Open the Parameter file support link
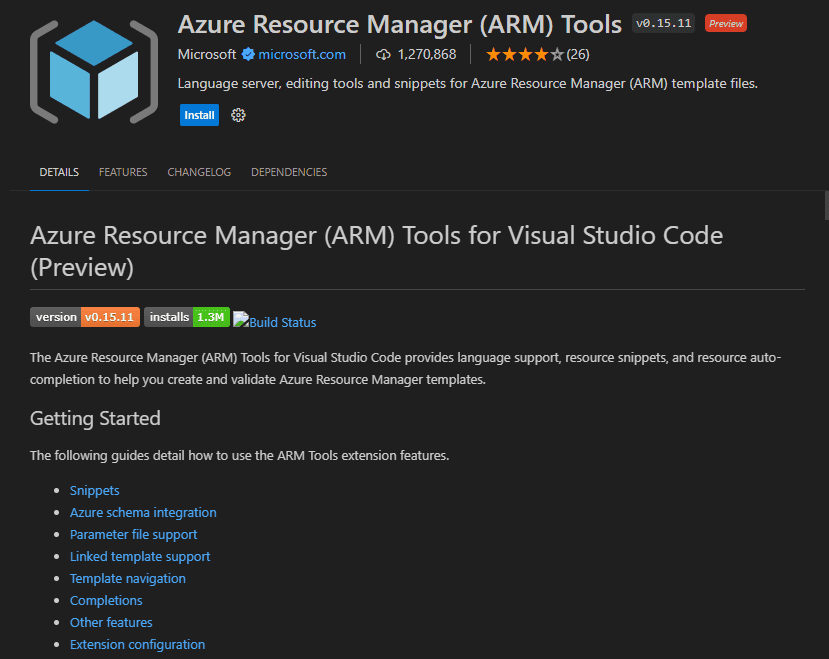The height and width of the screenshot is (659, 829). coord(133,535)
